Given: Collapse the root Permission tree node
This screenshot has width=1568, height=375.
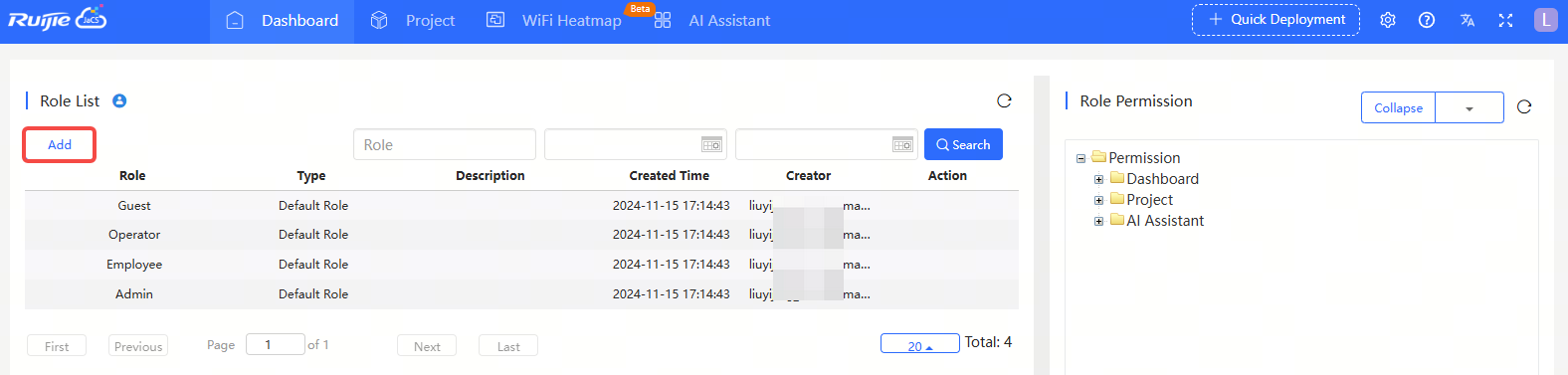Looking at the screenshot, I should point(1080,159).
